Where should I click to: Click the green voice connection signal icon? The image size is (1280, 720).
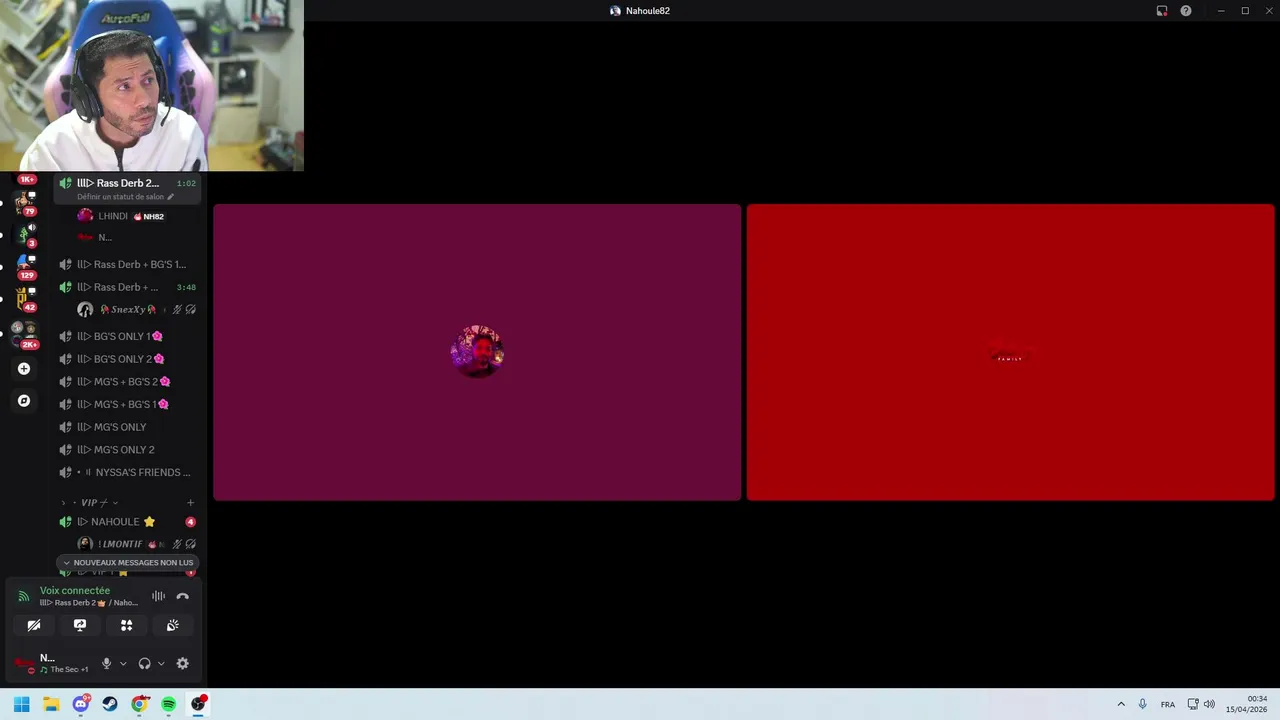tap(24, 596)
